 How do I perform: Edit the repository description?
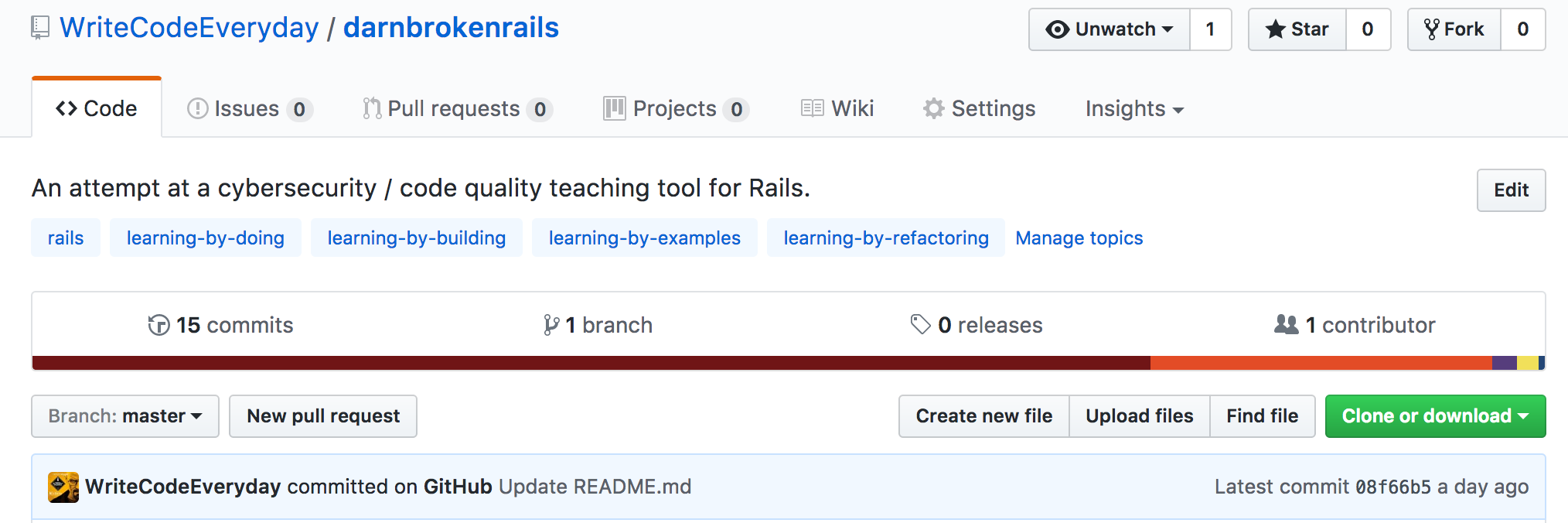coord(1511,190)
